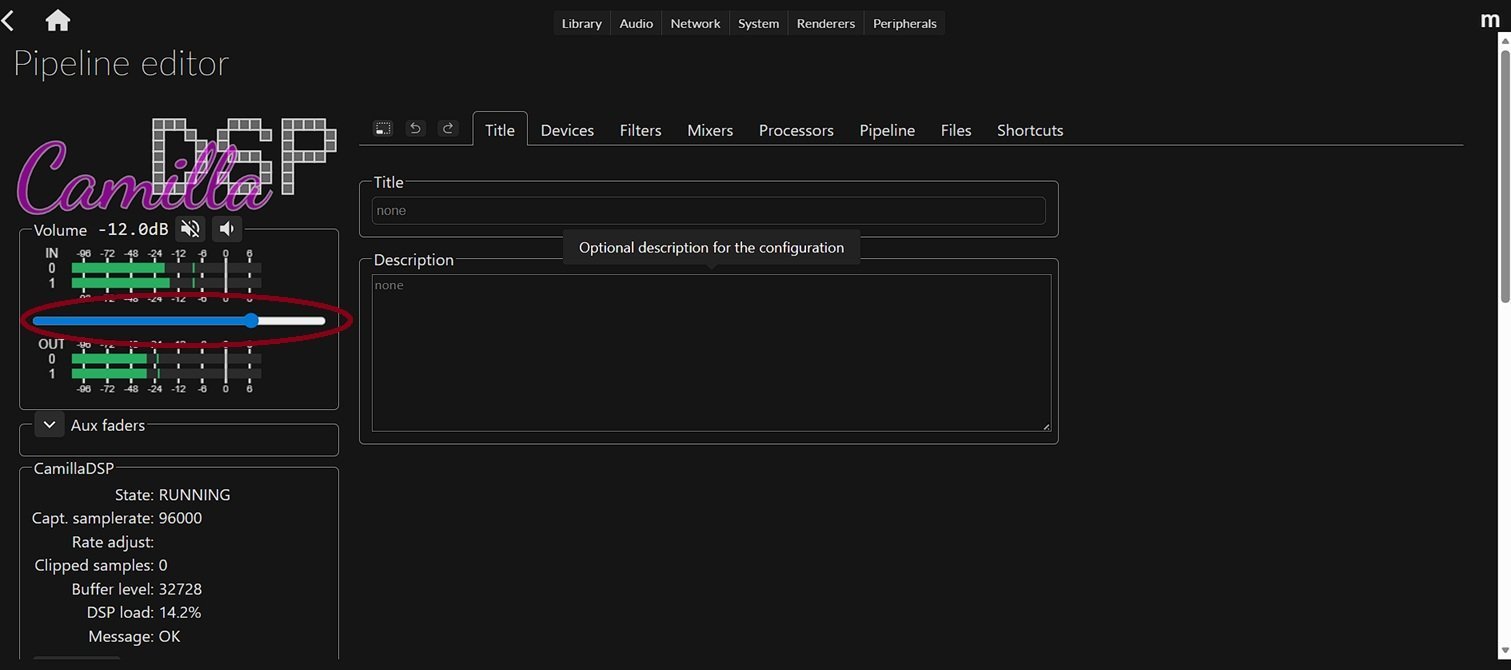Click into the Title input field
This screenshot has width=1511, height=670.
[708, 211]
